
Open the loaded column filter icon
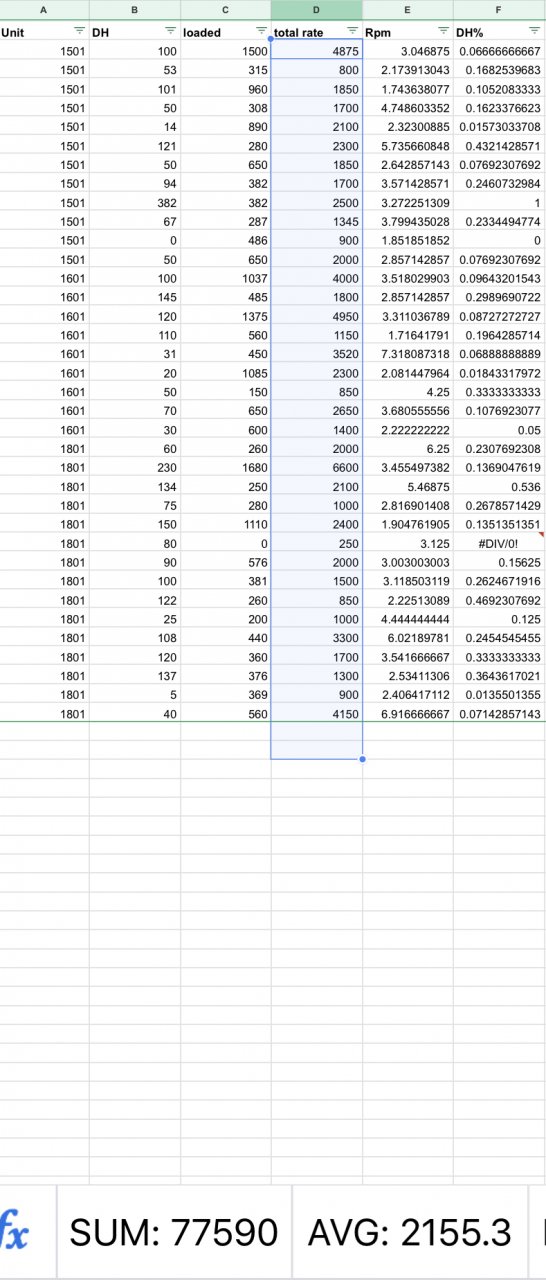click(x=261, y=32)
